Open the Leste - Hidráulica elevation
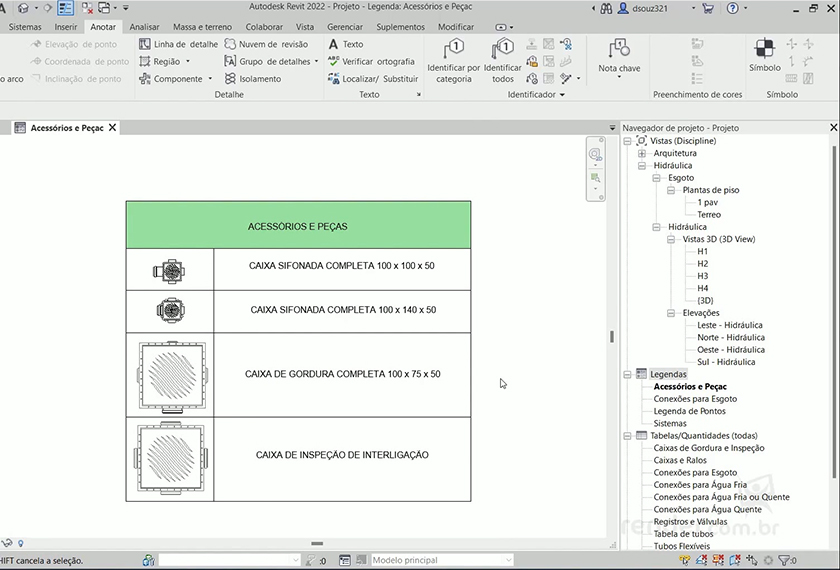The height and width of the screenshot is (570, 840). (729, 325)
